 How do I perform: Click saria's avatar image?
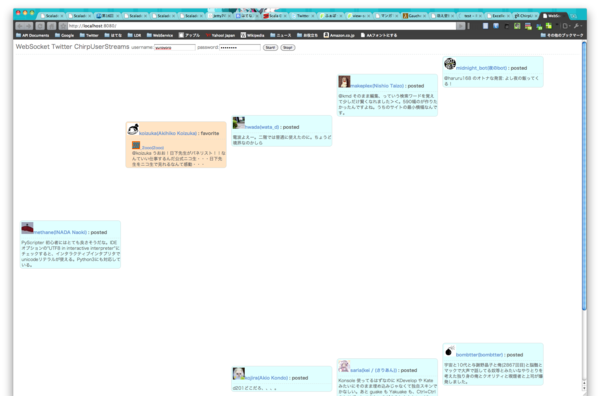344,366
